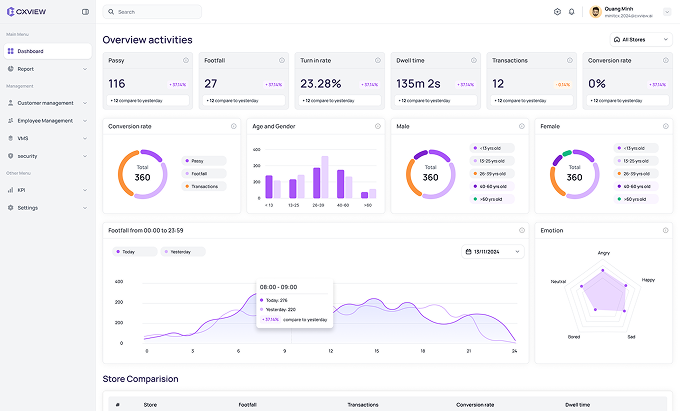The image size is (680, 411).
Task: Open settings gear icon in top bar
Action: click(557, 12)
